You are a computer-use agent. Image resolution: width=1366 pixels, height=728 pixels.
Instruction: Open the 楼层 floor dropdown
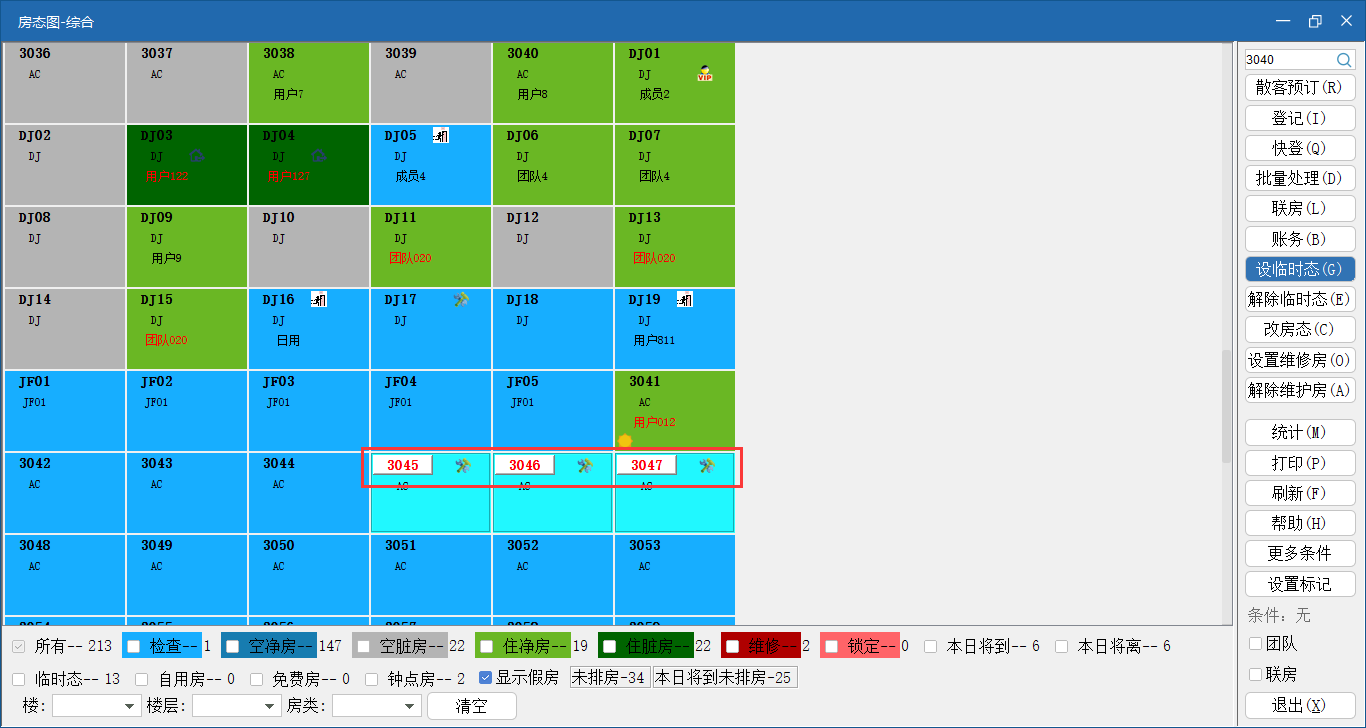(237, 706)
